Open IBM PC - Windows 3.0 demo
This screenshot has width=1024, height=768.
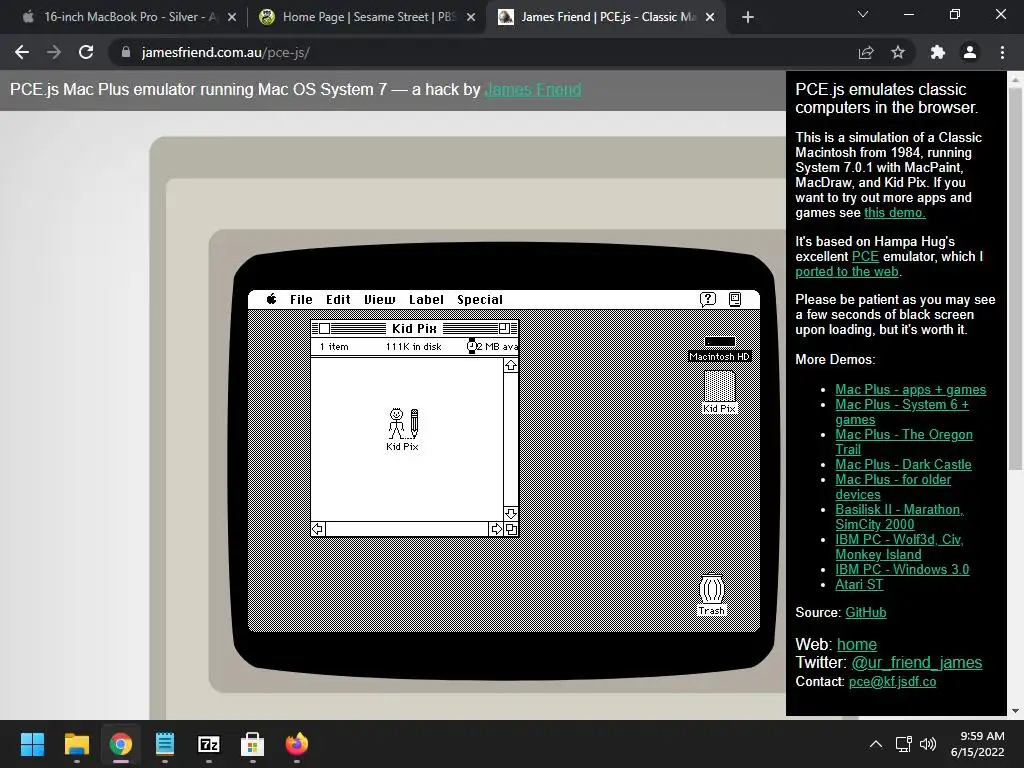click(x=902, y=569)
